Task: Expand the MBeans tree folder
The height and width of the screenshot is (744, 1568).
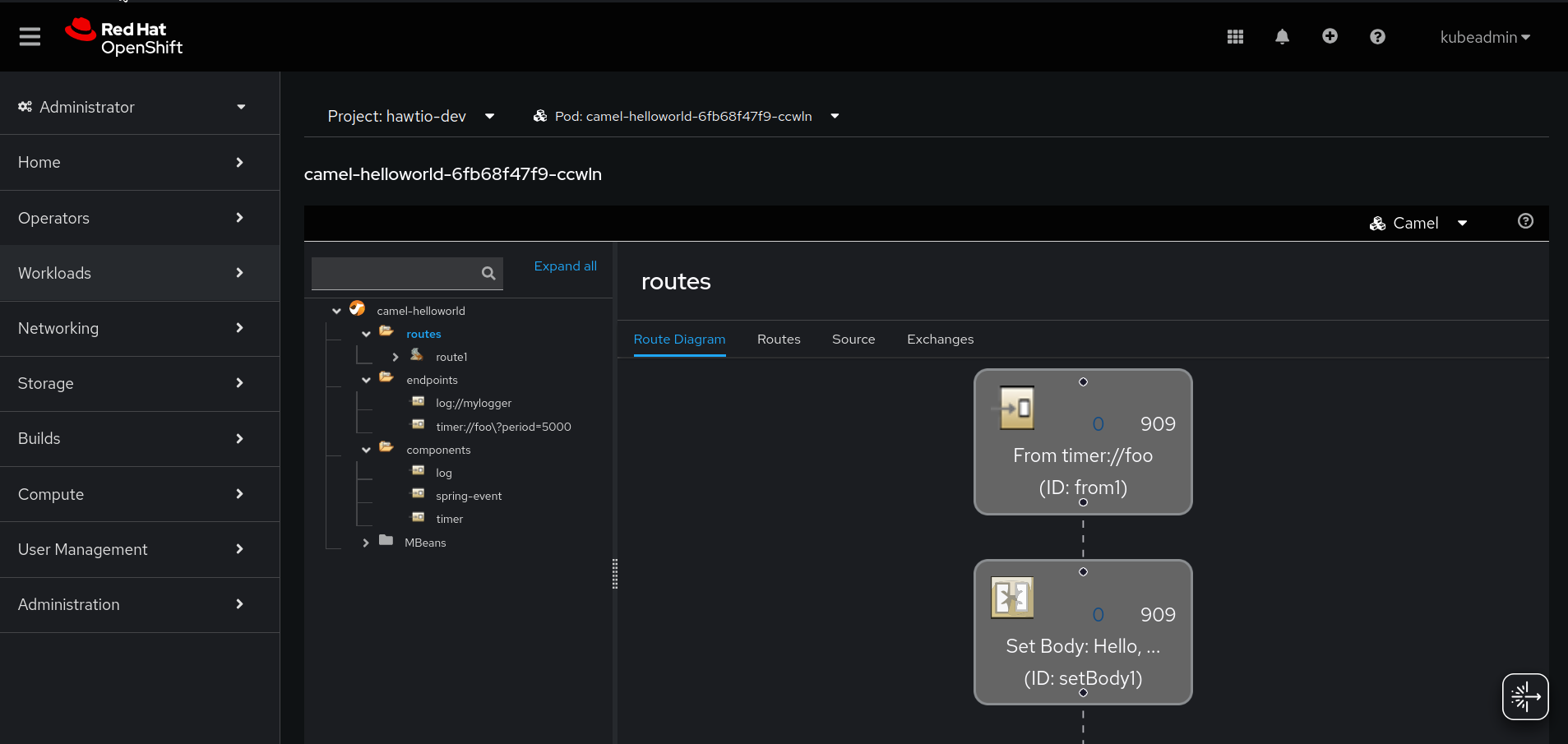Action: click(366, 543)
